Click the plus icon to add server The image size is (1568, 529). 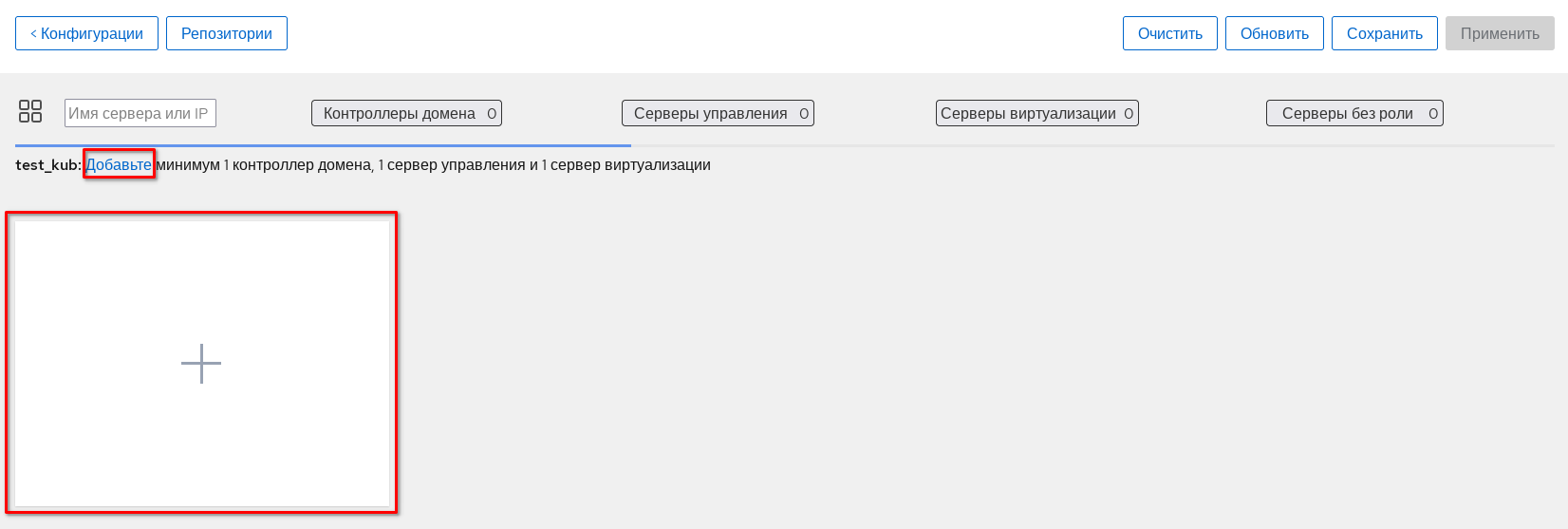pos(201,364)
